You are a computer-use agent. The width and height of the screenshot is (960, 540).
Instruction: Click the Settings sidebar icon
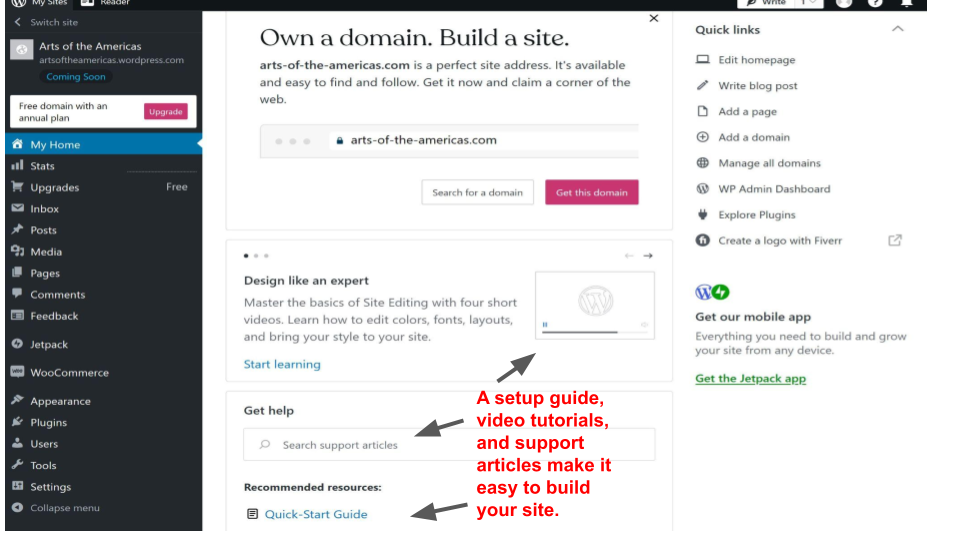pos(17,486)
